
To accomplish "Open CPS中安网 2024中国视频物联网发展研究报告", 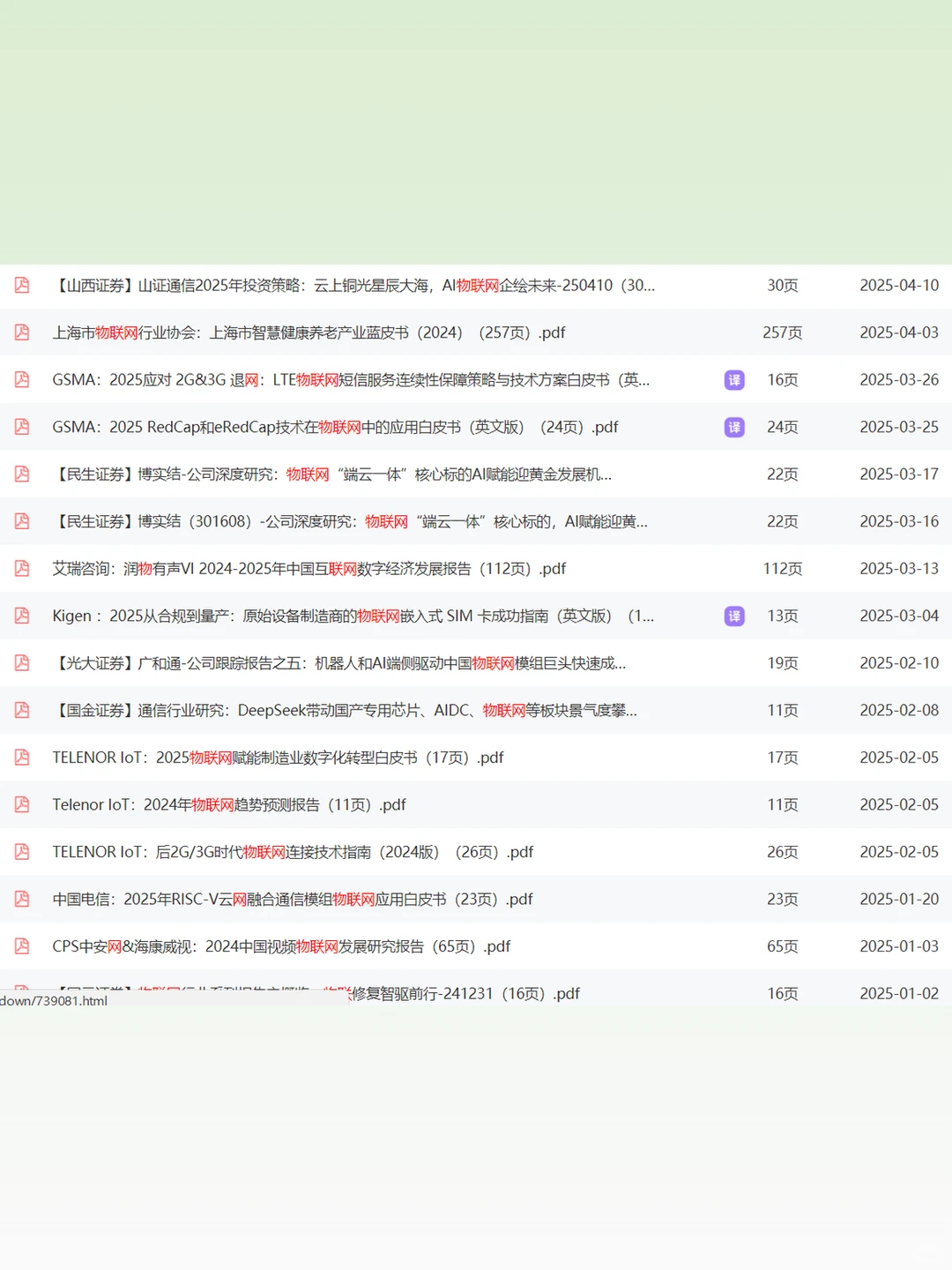I will pos(281,945).
